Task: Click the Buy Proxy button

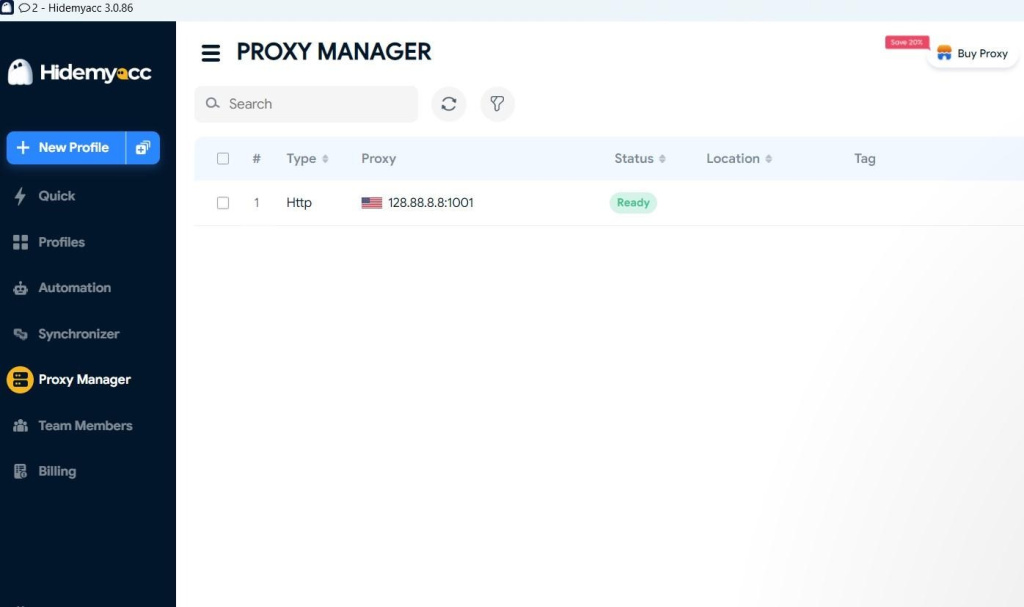Action: [972, 54]
